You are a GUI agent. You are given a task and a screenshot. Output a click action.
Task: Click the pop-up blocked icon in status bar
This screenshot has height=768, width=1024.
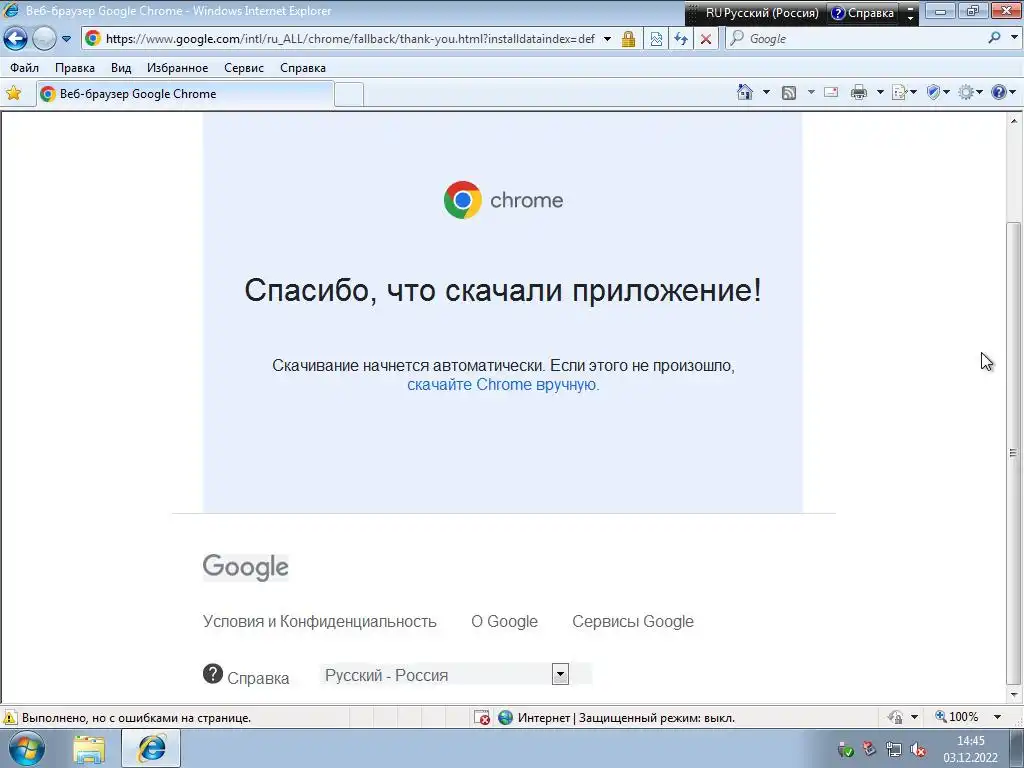(482, 718)
